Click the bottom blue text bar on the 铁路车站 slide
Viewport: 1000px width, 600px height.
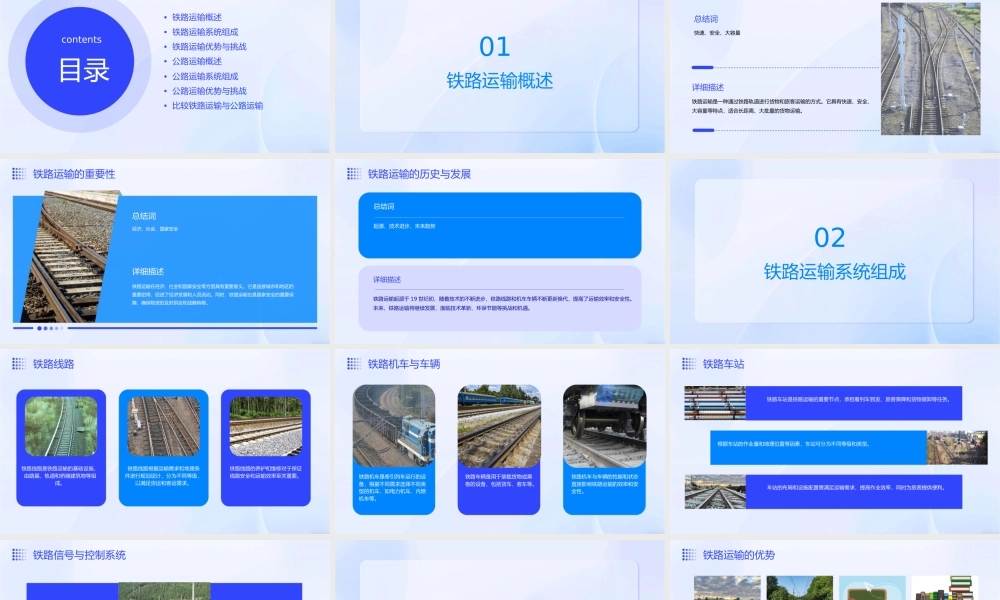click(854, 492)
